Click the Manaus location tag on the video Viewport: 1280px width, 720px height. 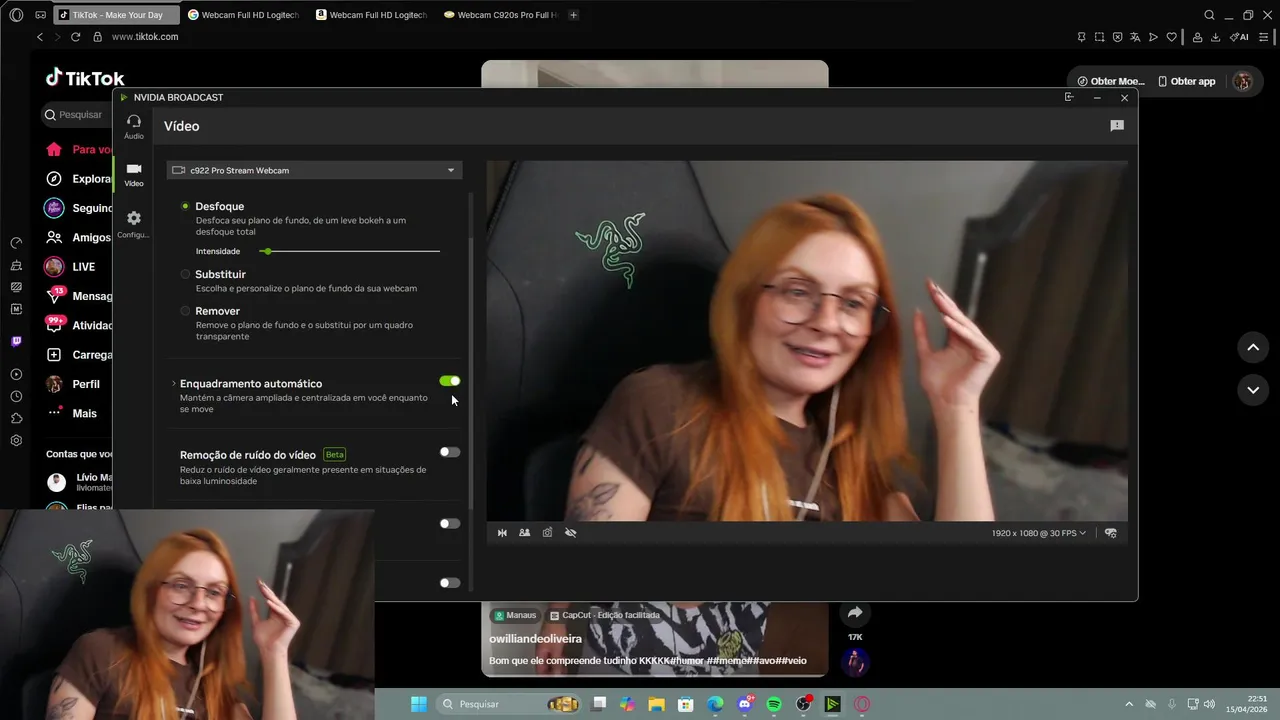tap(515, 615)
